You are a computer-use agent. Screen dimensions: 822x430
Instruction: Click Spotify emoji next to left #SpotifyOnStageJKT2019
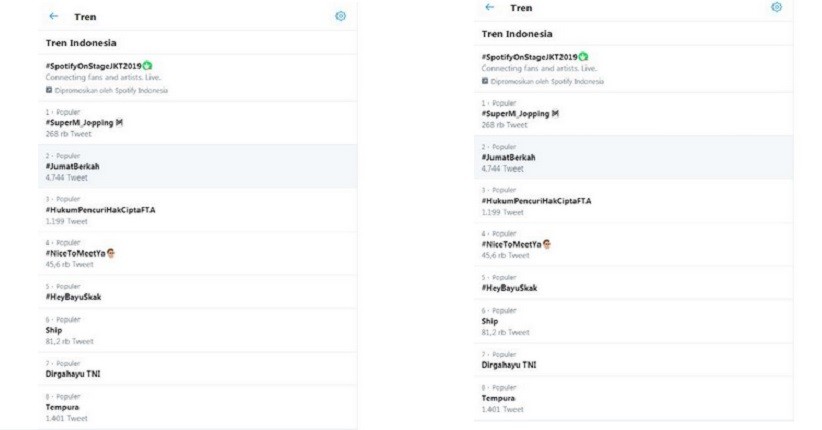[x=147, y=66]
